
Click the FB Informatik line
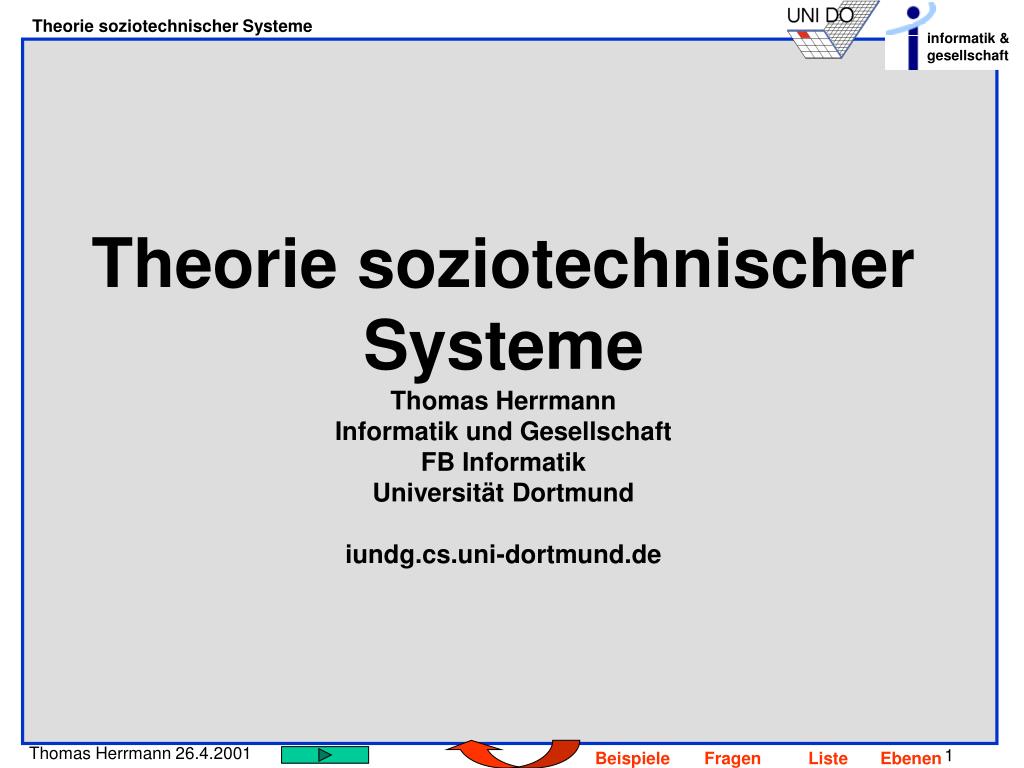[503, 462]
